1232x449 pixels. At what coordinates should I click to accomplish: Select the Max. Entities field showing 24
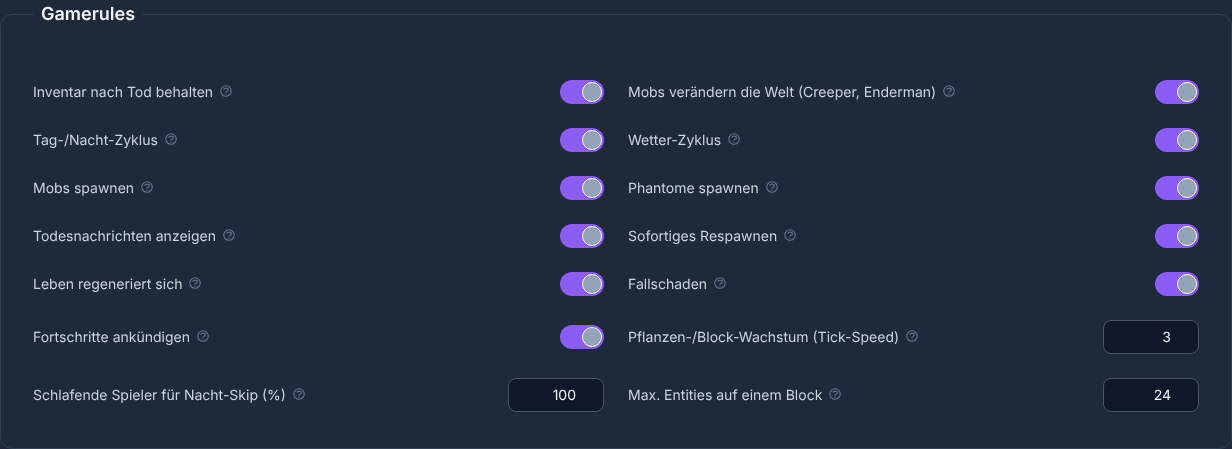(x=1151, y=395)
